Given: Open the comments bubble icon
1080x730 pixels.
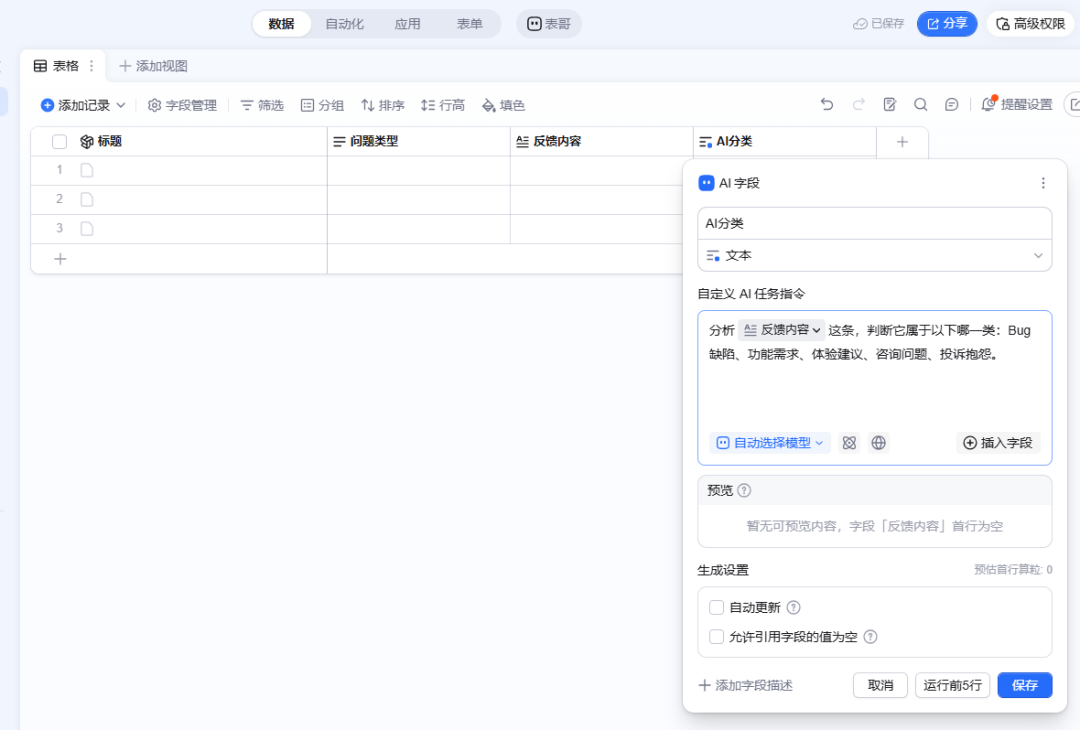Looking at the screenshot, I should pyautogui.click(x=951, y=105).
